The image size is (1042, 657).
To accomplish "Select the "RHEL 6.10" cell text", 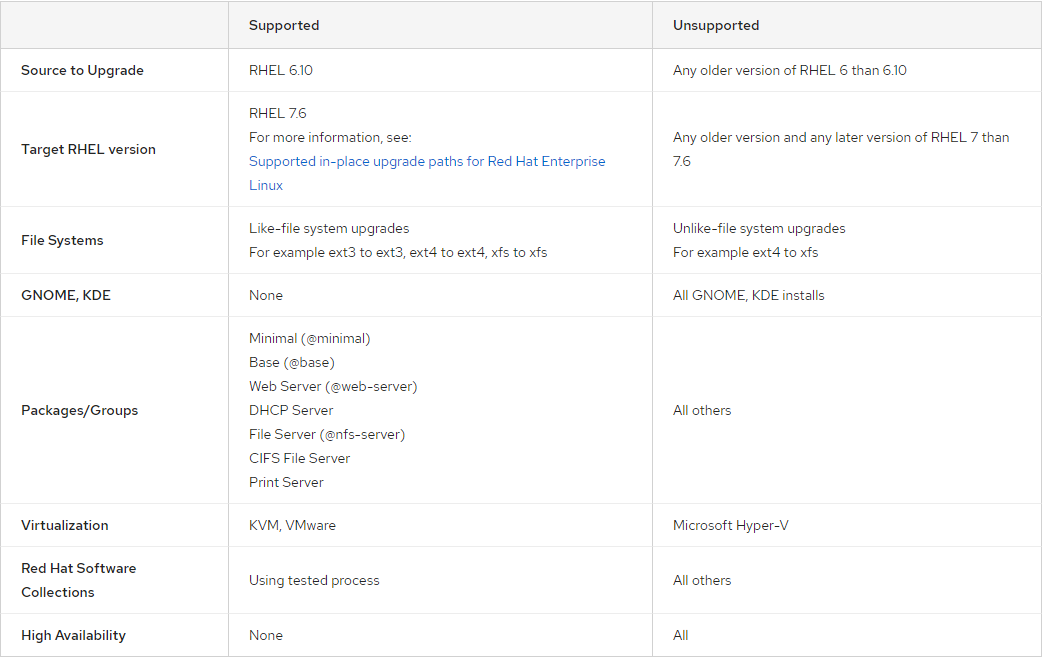I will [x=281, y=70].
